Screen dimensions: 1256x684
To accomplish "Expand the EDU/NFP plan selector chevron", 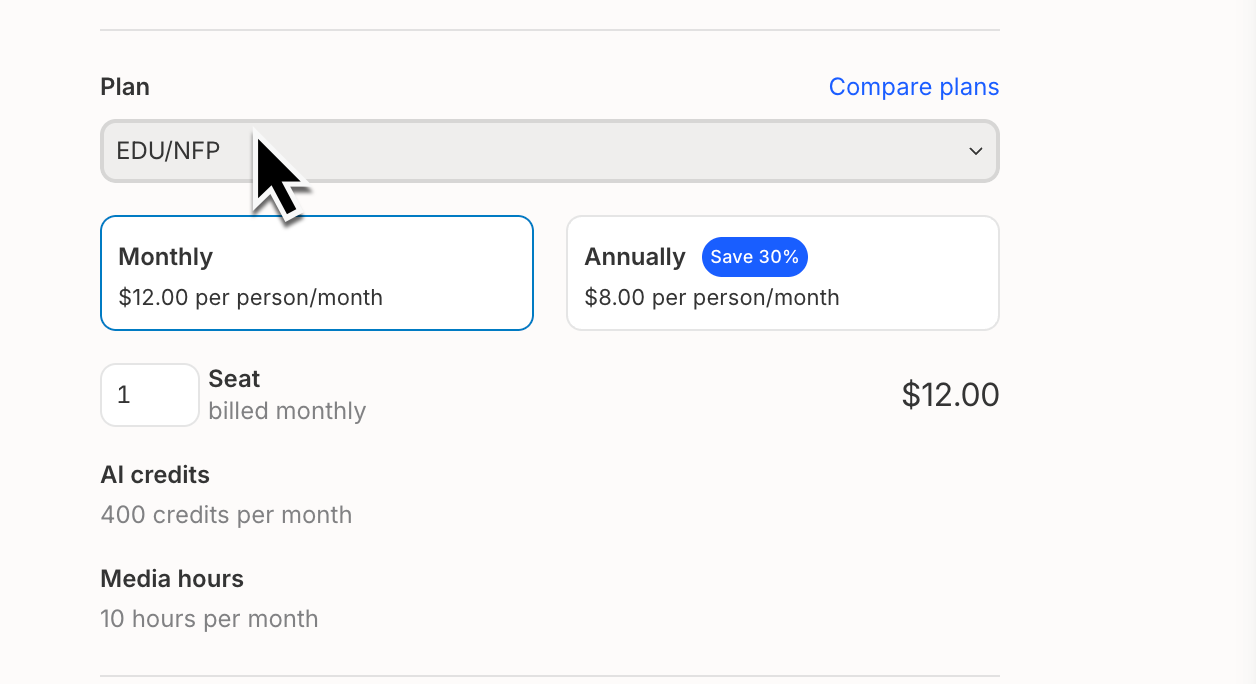I will pos(975,150).
